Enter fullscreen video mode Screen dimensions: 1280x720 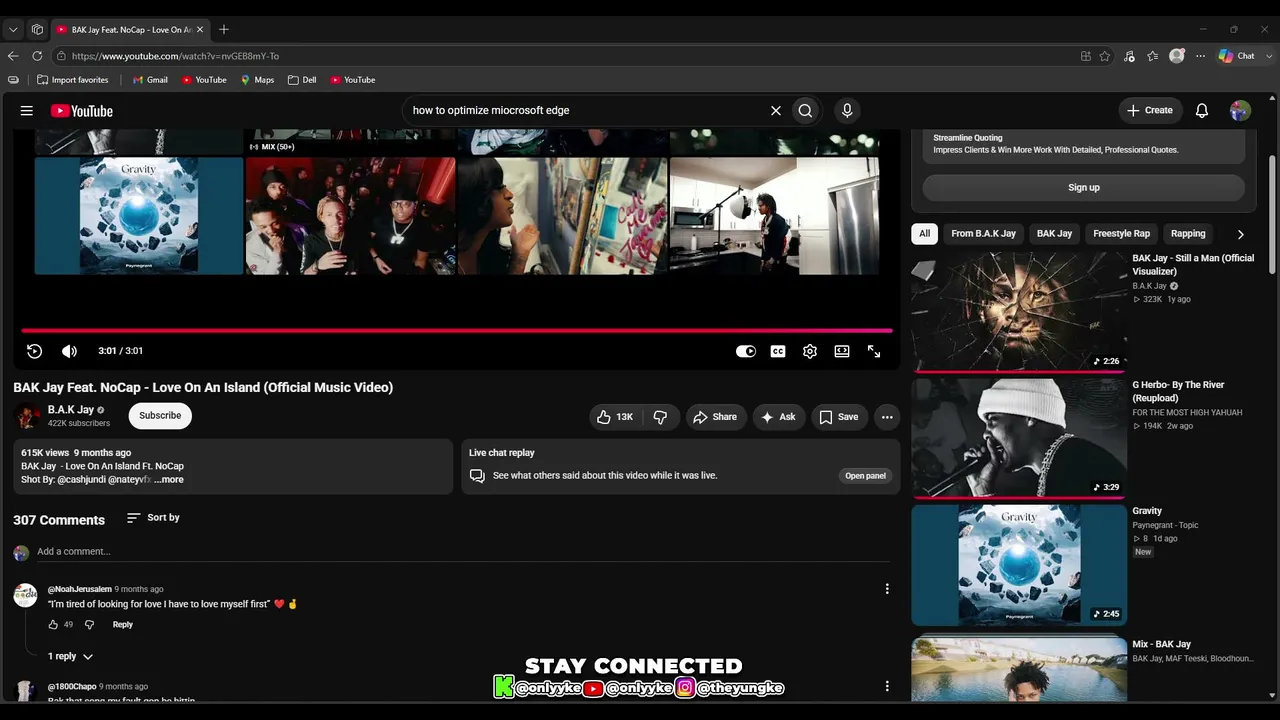874,351
